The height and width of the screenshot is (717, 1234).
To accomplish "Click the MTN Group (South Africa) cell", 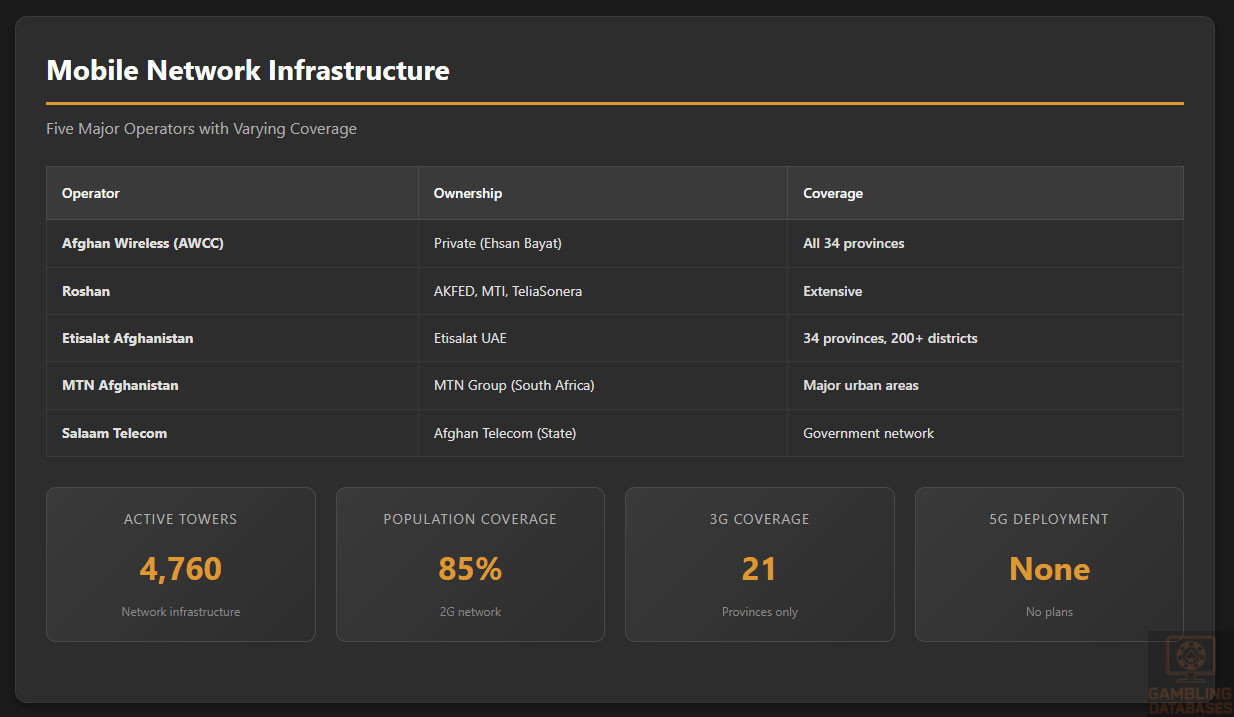I will pyautogui.click(x=514, y=385).
